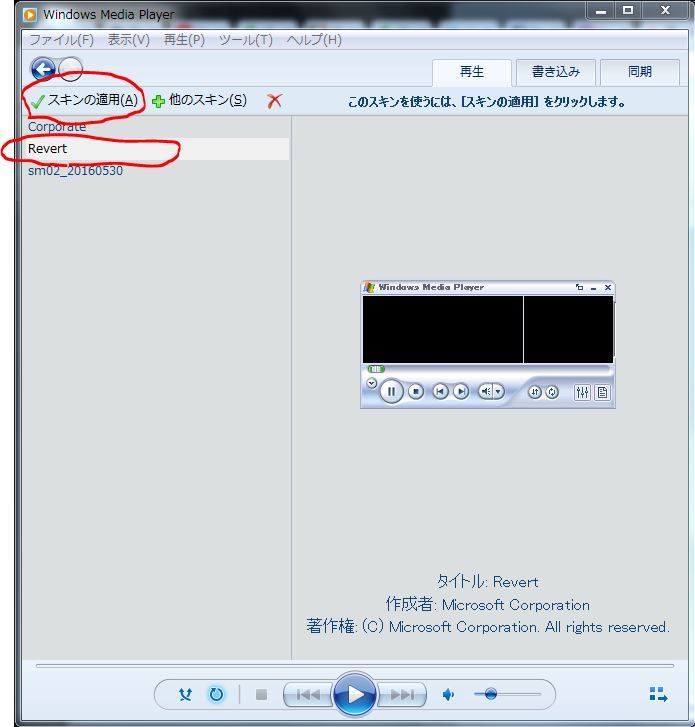Open volume dropdown arrow in skin preview

pos(498,392)
